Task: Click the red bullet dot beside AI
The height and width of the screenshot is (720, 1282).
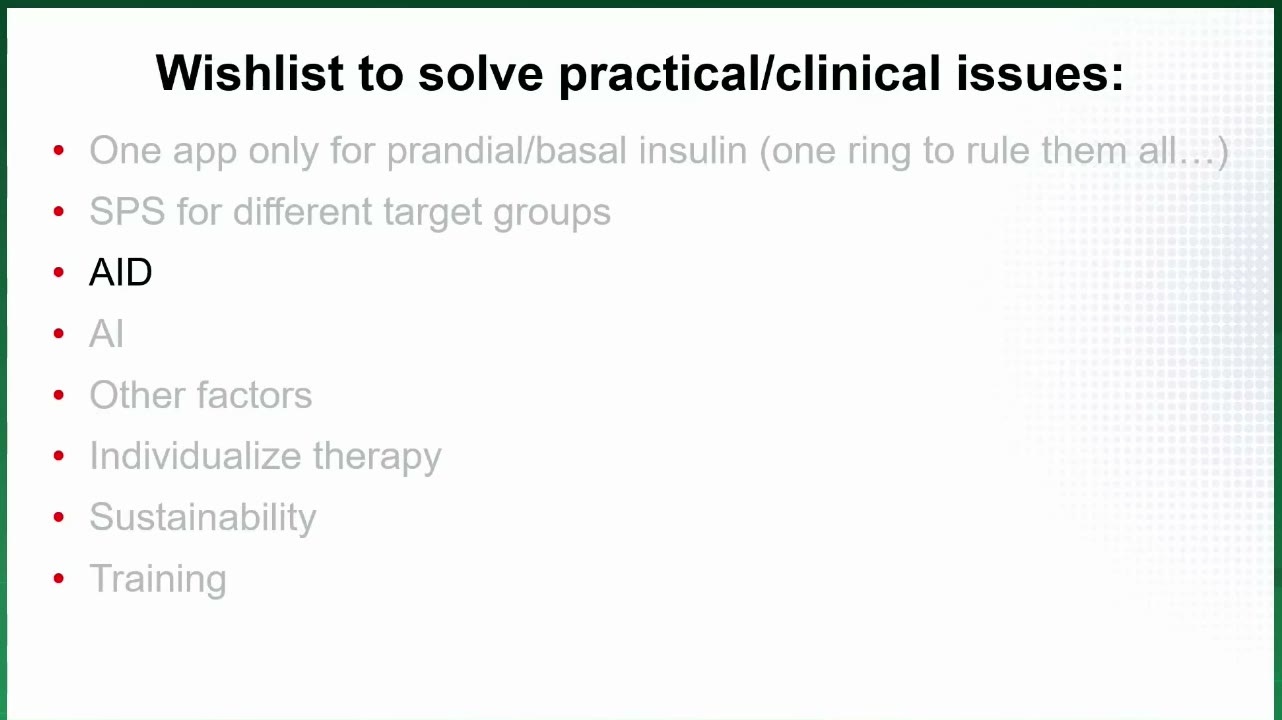Action: tap(59, 334)
